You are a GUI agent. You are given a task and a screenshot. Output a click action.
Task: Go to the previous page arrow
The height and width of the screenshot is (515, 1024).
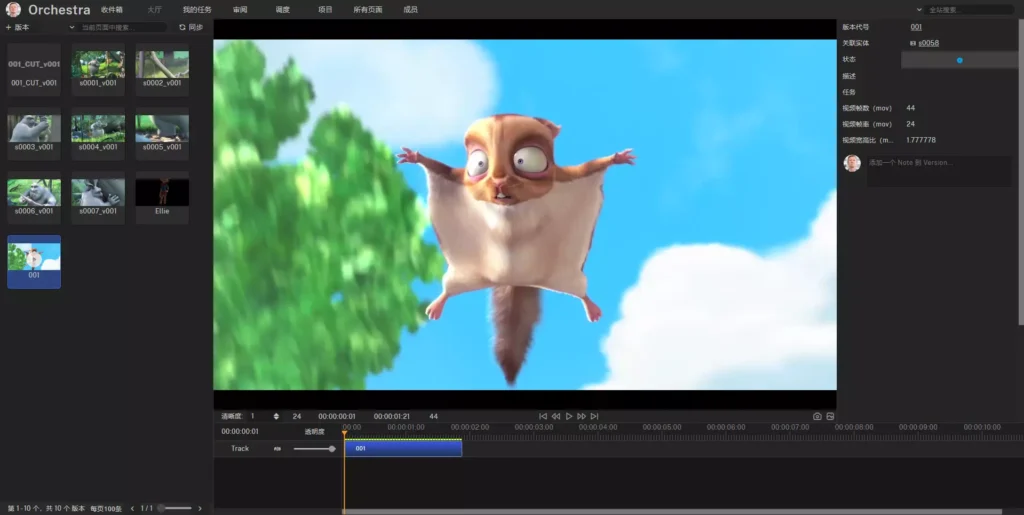133,508
